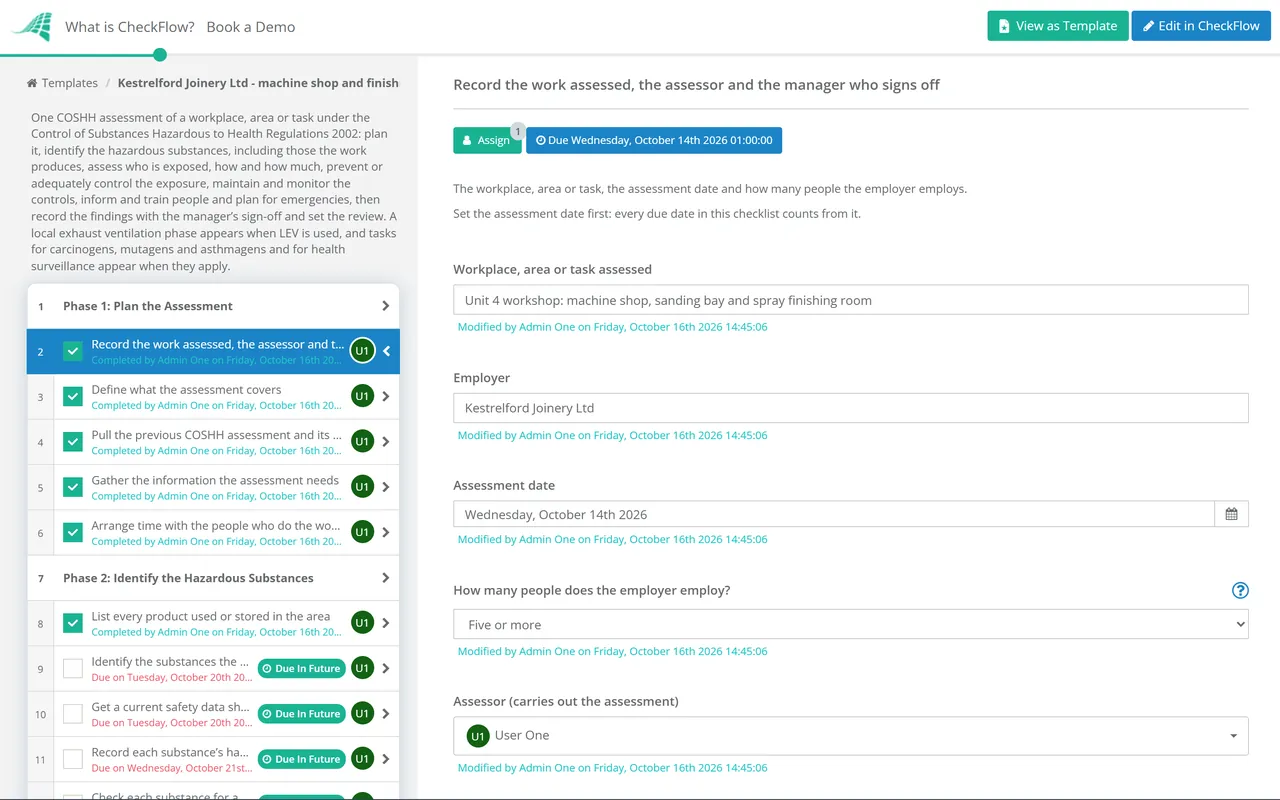Open 'What is CheckFlow?' nav item
The image size is (1280, 800).
click(x=130, y=27)
